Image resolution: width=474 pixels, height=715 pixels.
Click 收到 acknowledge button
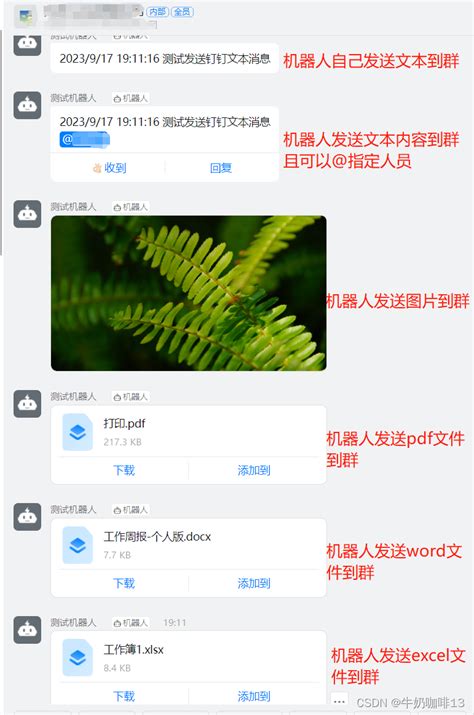pos(109,168)
